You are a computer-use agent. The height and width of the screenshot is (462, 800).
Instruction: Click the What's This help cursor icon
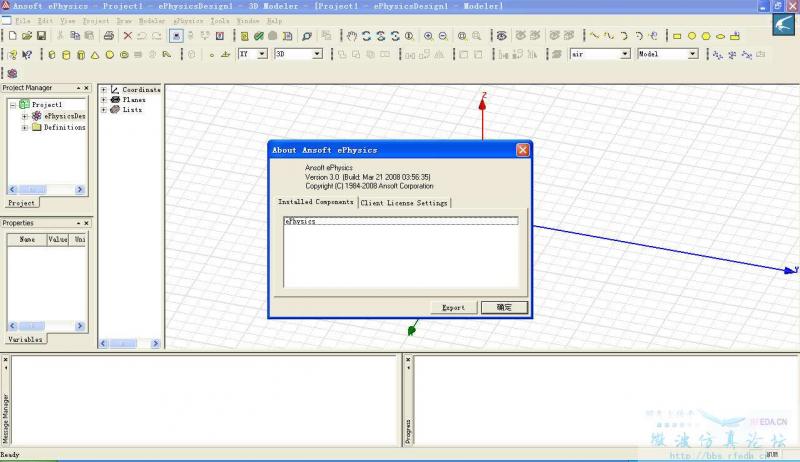point(27,55)
